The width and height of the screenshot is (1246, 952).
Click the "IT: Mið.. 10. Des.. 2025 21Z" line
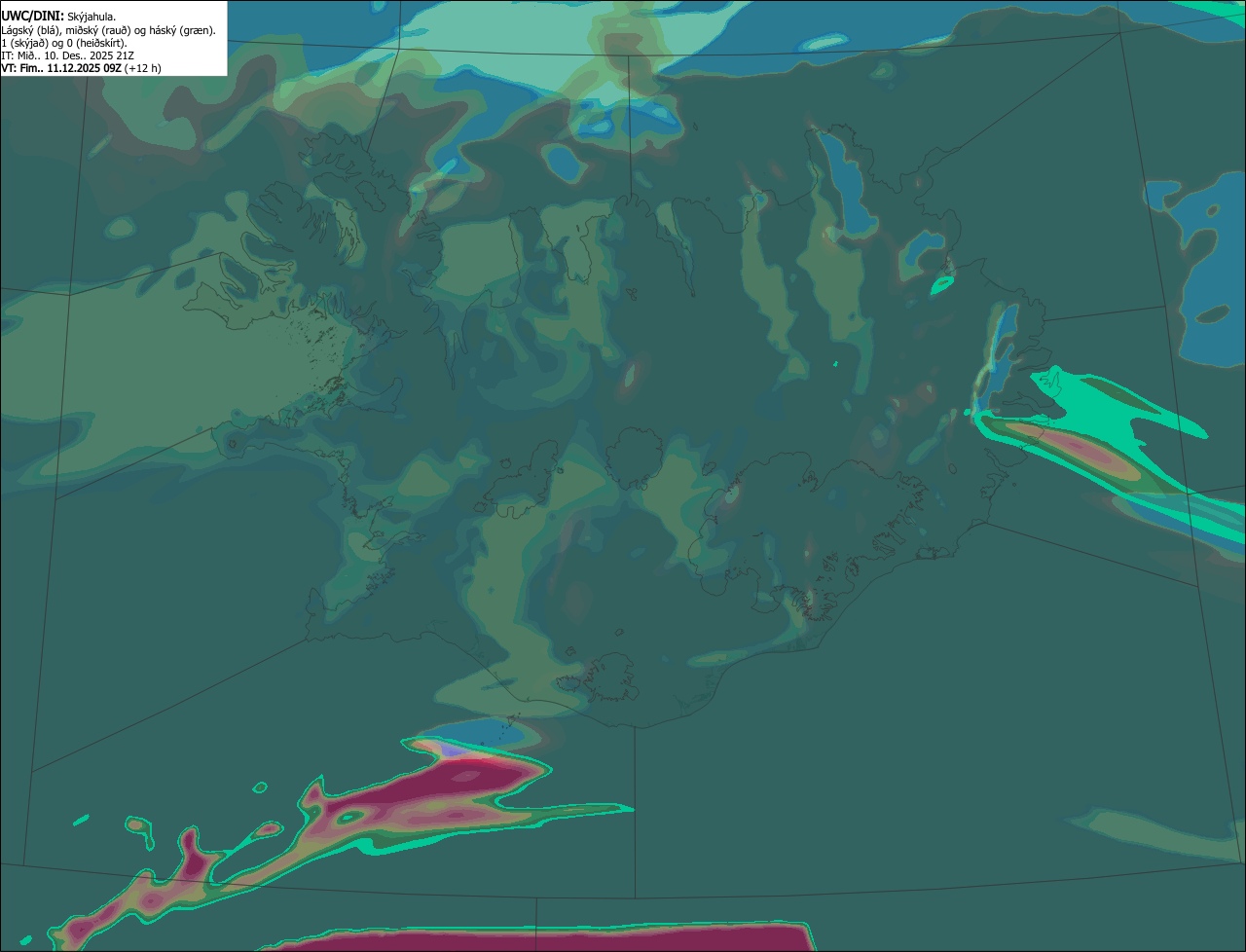pyautogui.click(x=67, y=55)
